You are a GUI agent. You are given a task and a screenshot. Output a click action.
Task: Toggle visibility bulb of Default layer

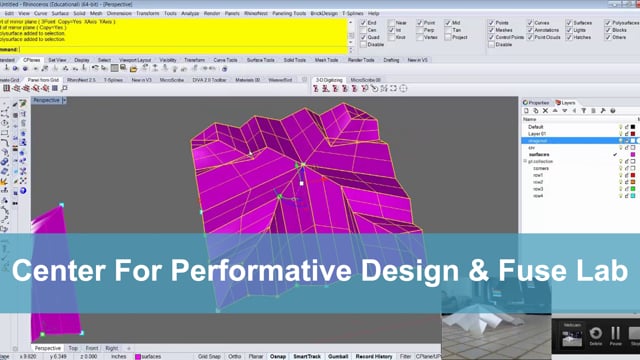620,127
